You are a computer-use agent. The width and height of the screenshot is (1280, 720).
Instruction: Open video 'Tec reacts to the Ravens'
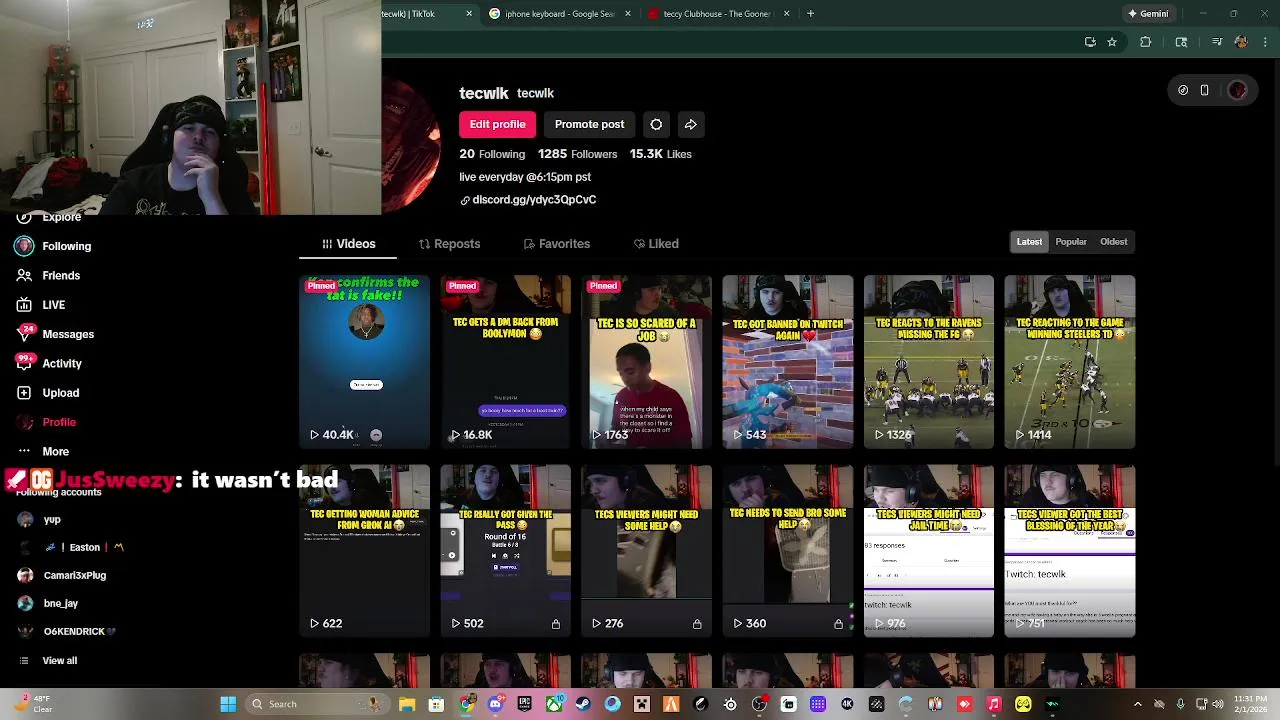(x=928, y=362)
